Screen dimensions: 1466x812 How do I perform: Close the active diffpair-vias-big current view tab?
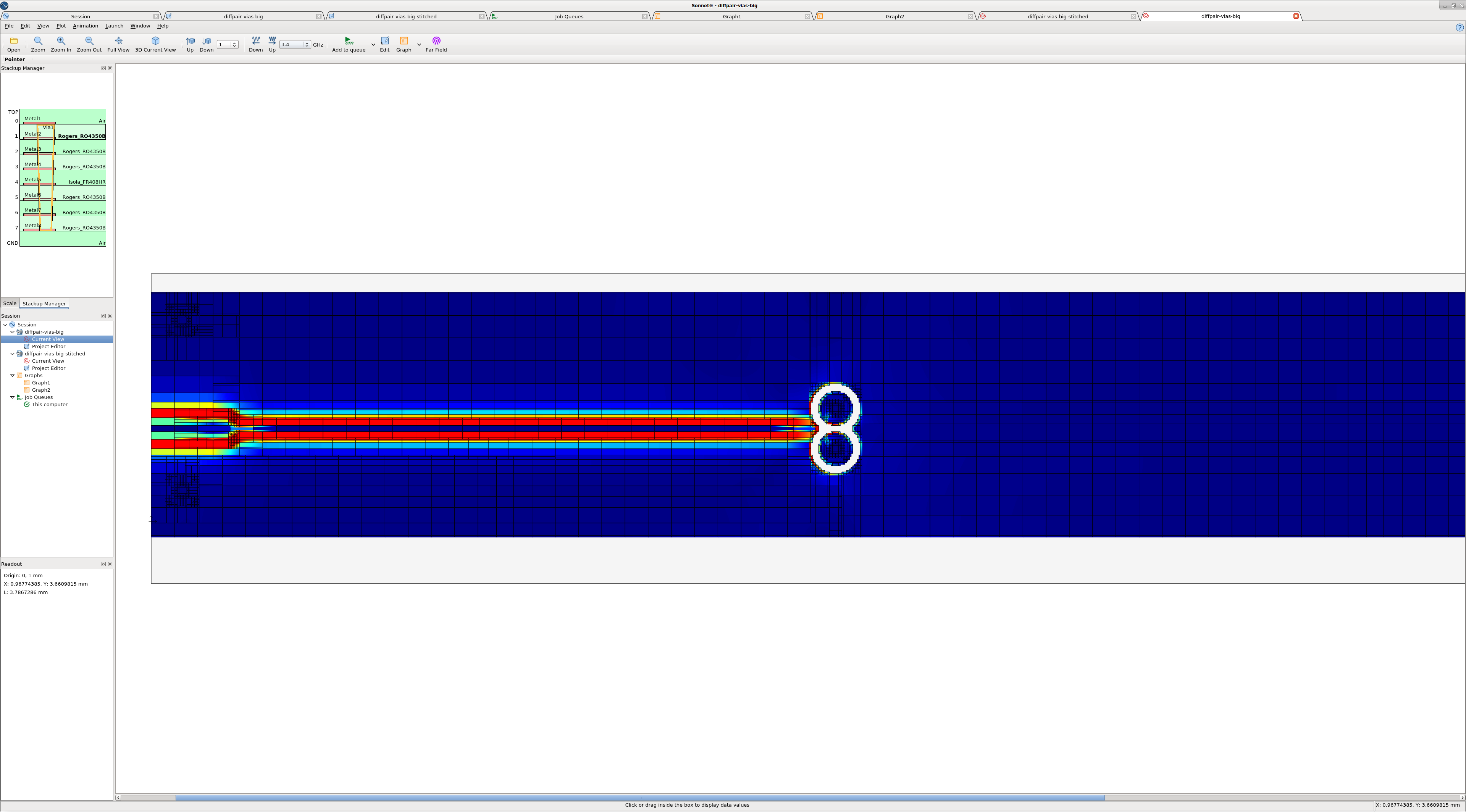[1296, 16]
